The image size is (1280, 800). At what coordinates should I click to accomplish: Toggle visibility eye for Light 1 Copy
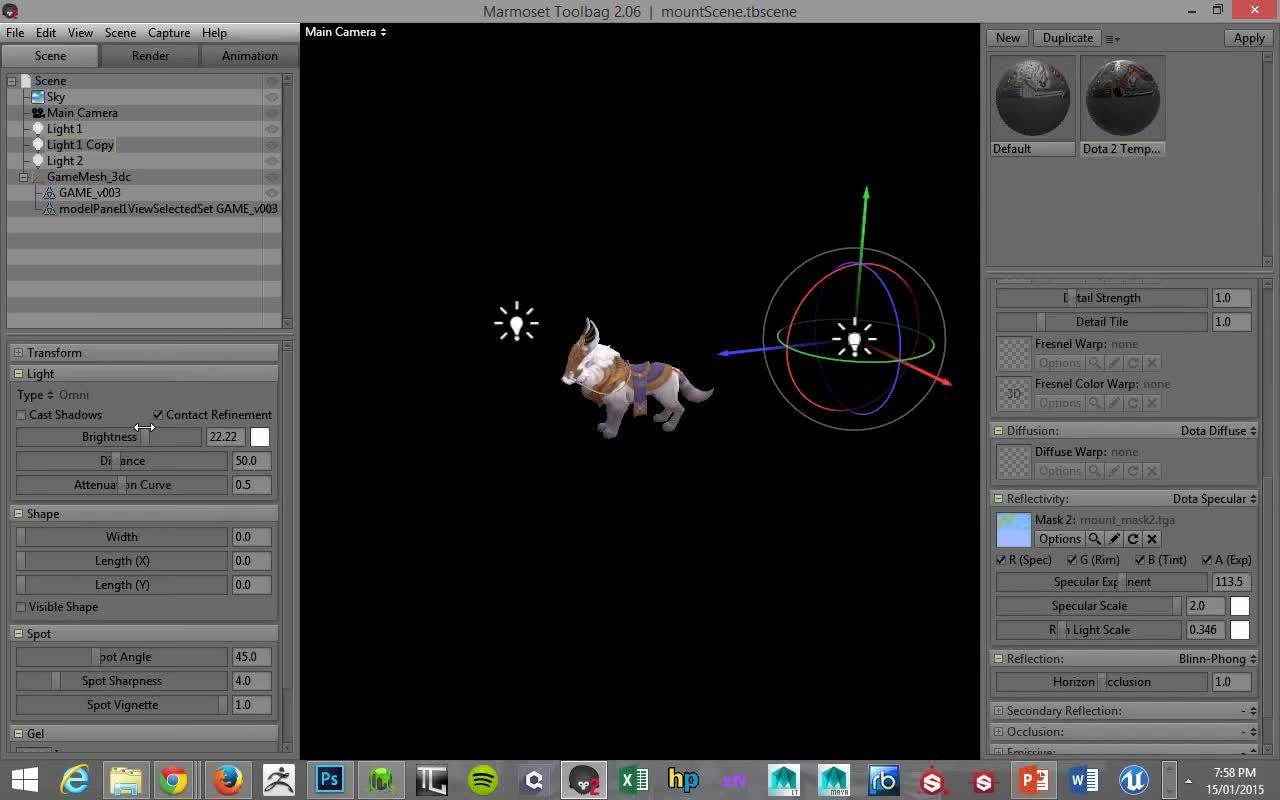point(271,145)
